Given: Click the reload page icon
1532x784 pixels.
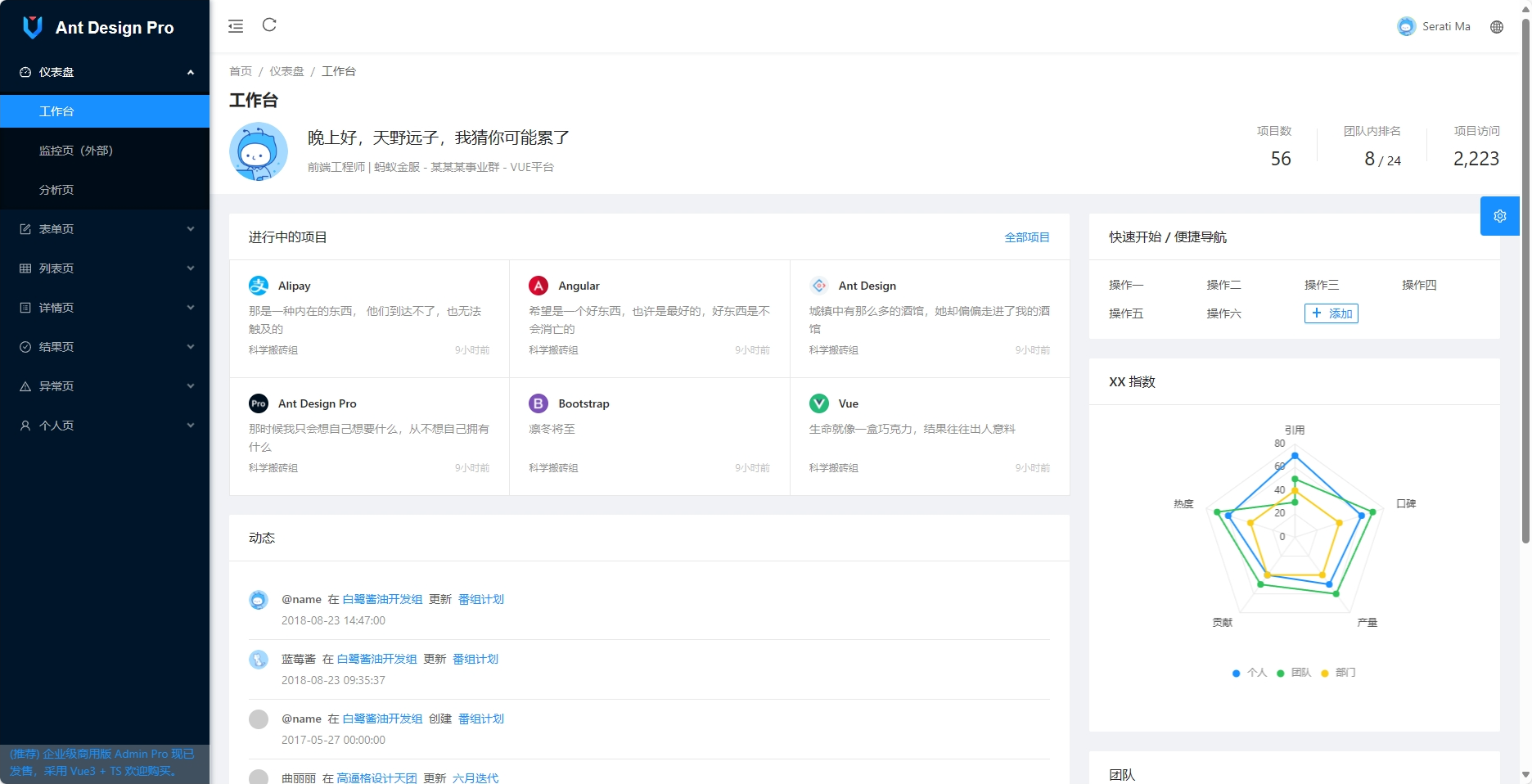Looking at the screenshot, I should pyautogui.click(x=269, y=25).
